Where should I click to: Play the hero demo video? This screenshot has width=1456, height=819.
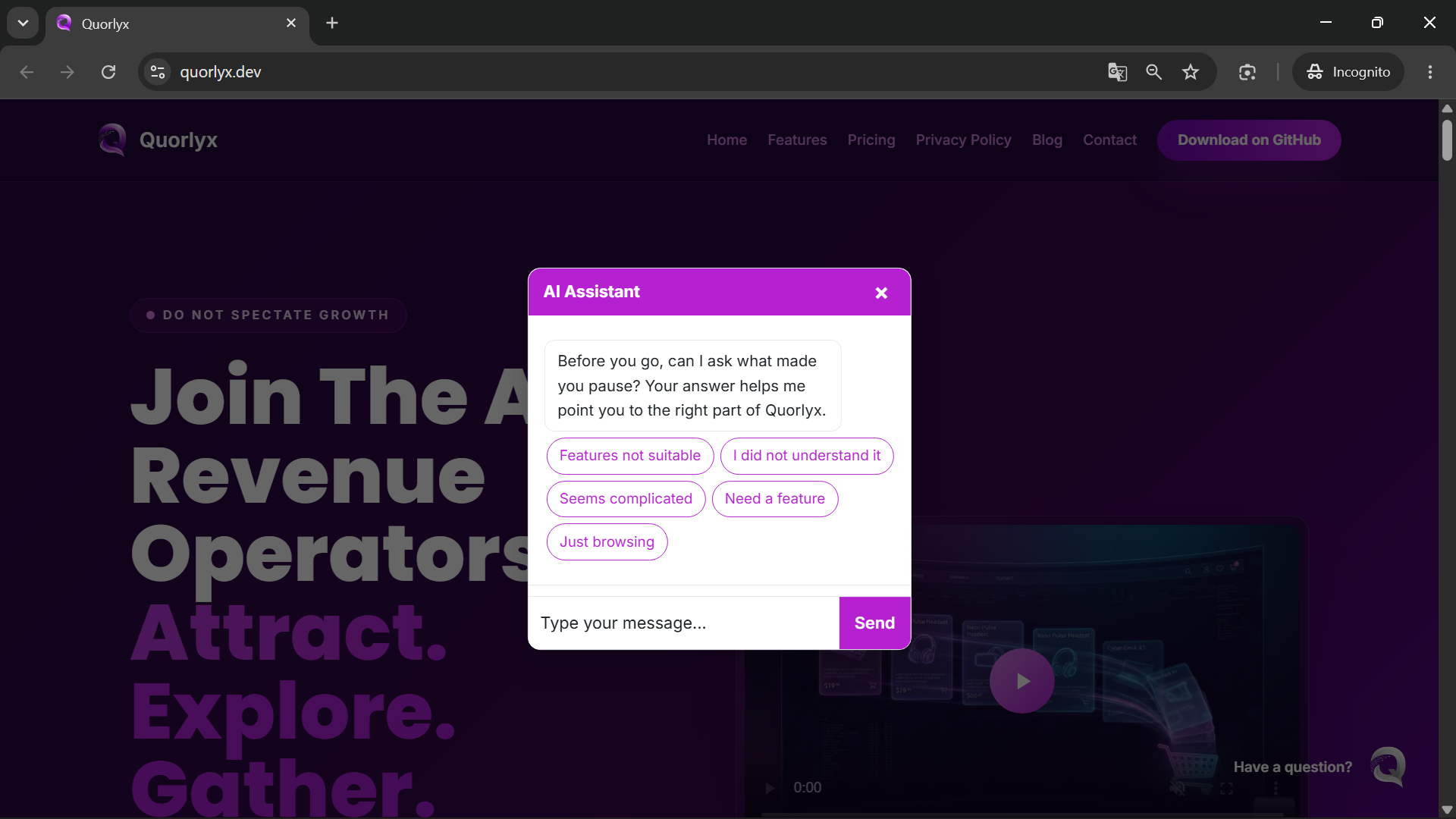(x=1021, y=681)
